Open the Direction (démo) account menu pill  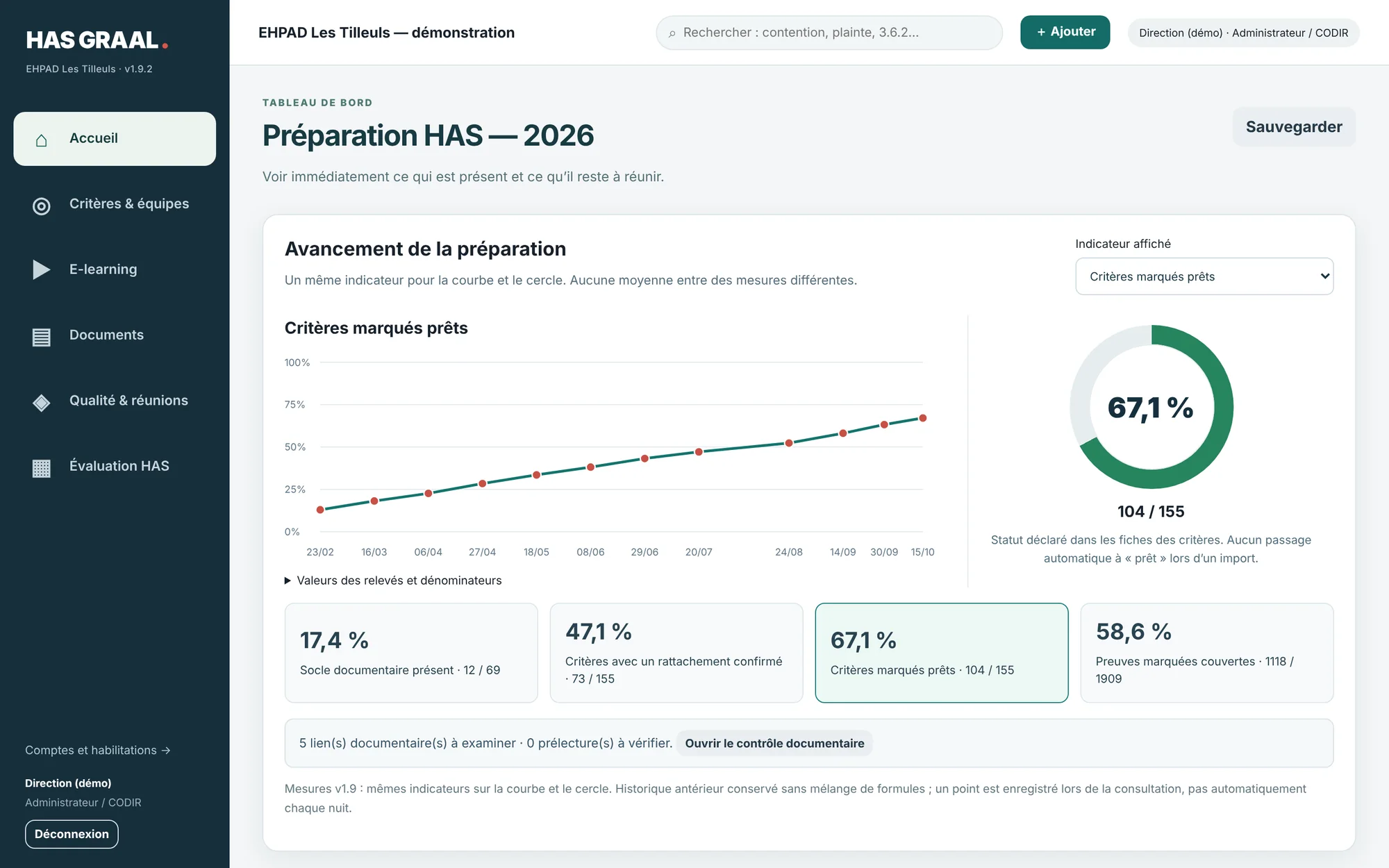coord(1243,33)
